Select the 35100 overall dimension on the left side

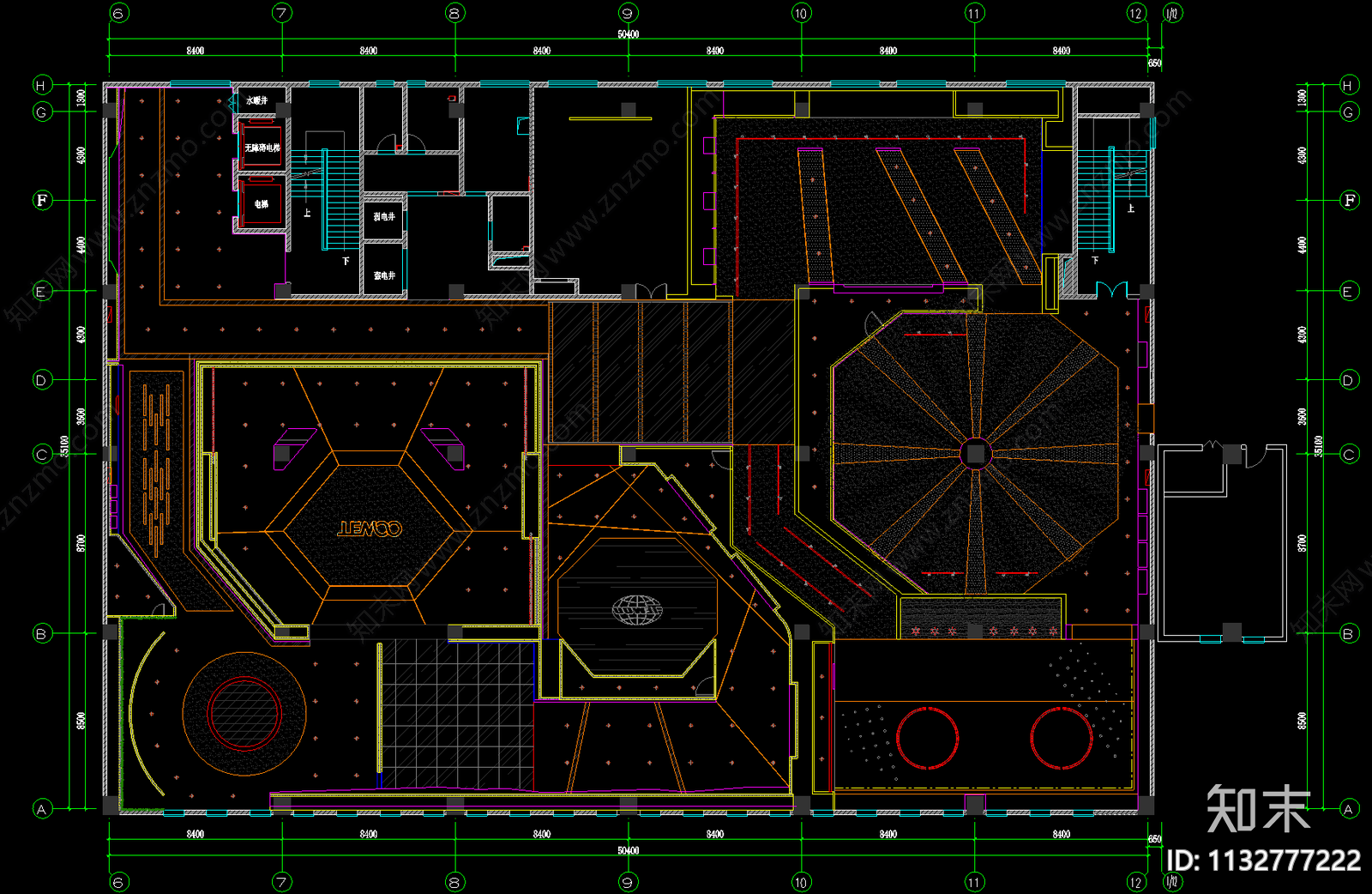[x=64, y=446]
